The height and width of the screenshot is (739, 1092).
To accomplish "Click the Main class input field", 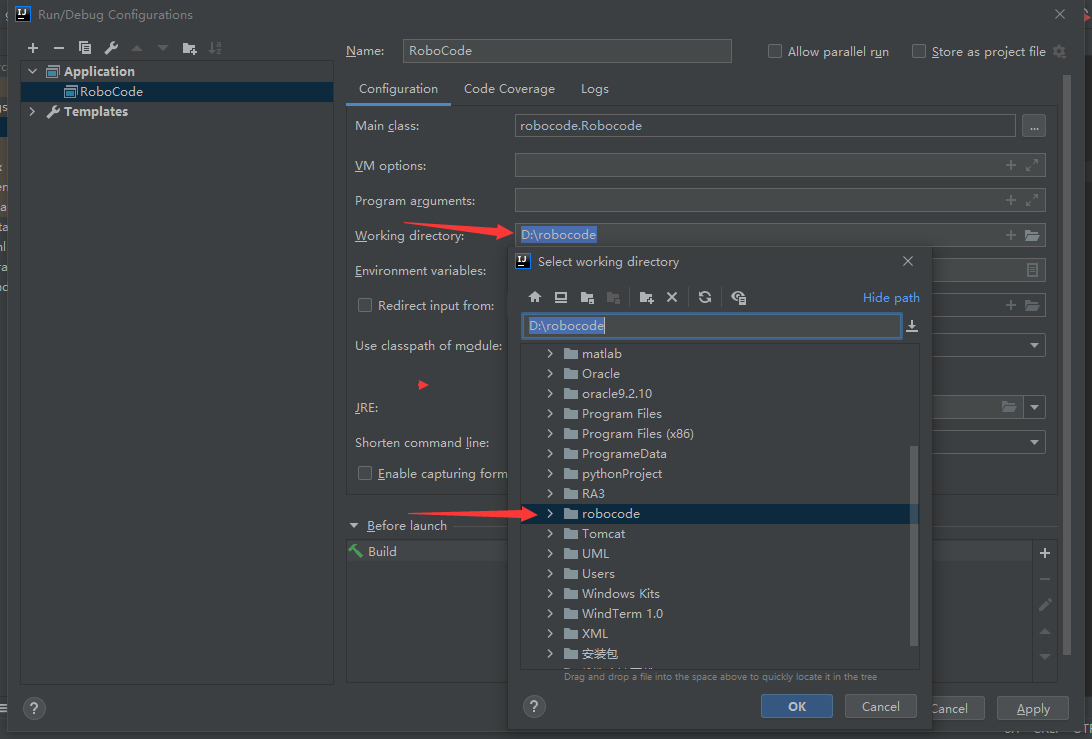I will 765,126.
